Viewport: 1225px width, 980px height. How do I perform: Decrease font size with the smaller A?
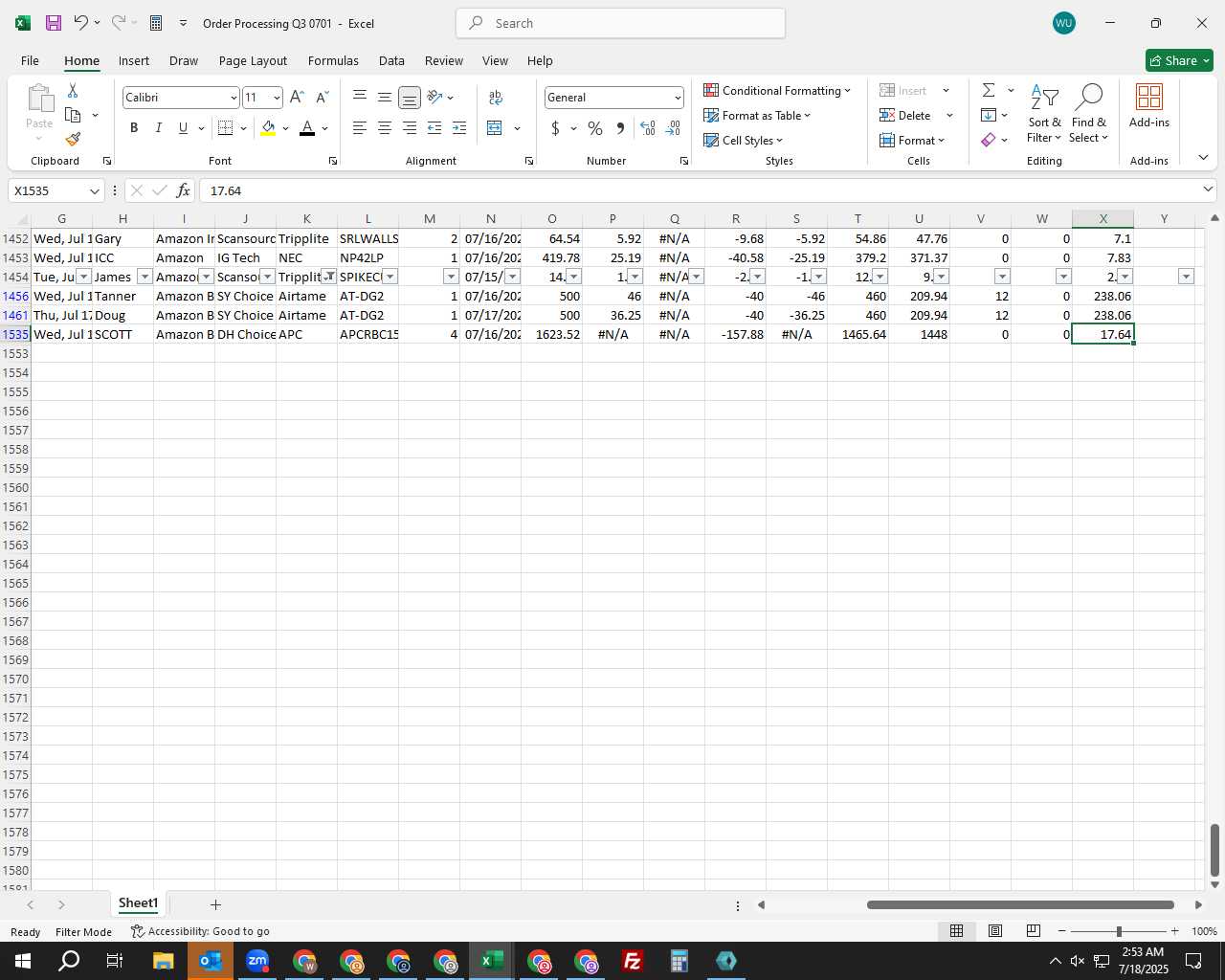322,97
